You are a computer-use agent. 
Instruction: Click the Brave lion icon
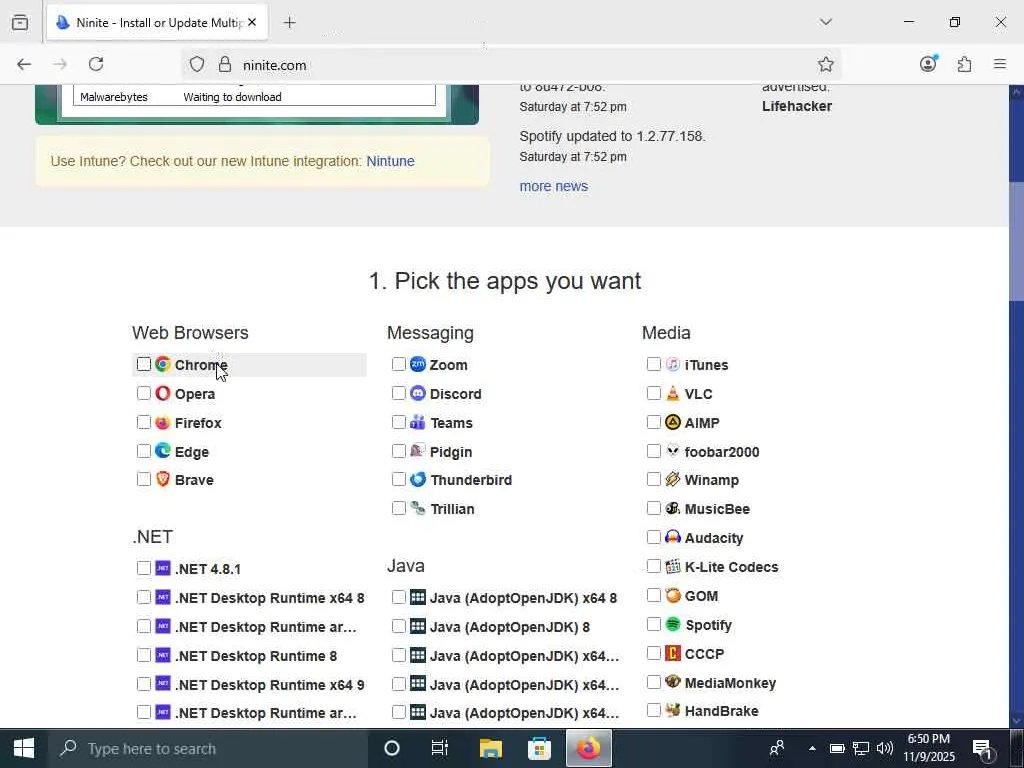pos(163,479)
